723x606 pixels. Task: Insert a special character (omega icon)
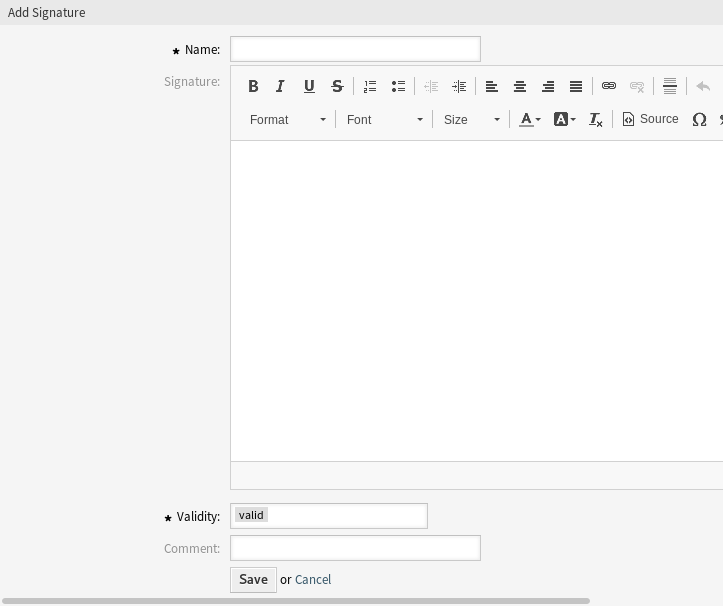click(699, 119)
